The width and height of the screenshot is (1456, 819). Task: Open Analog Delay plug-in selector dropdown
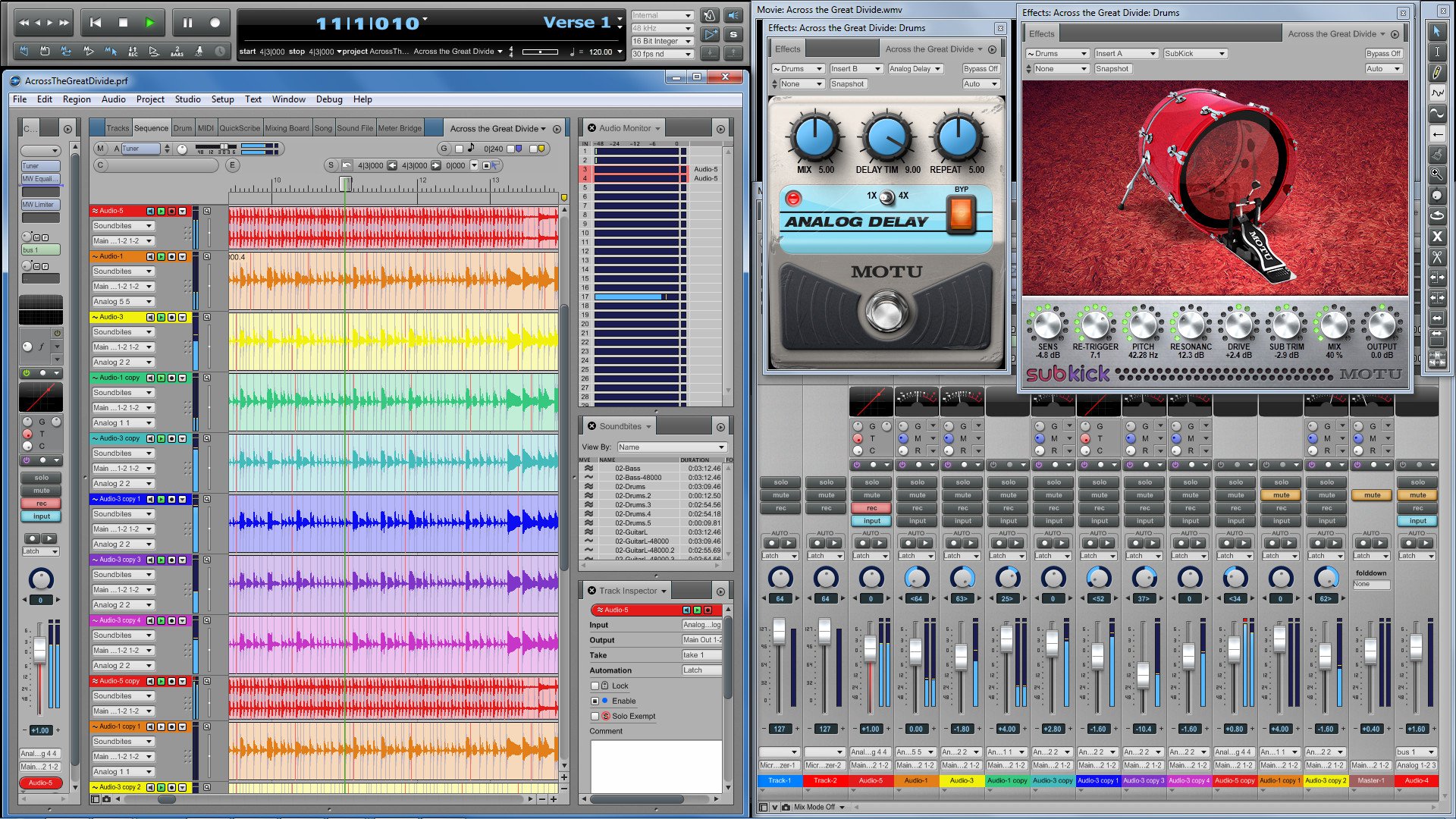(915, 68)
